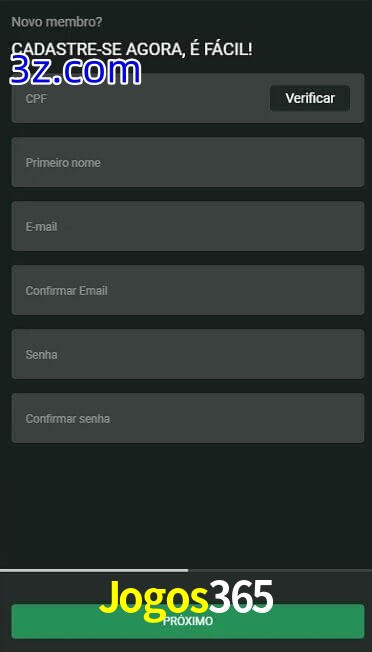Click unfilled portion of registration progress bar
This screenshot has width=372, height=652.
pyautogui.click(x=280, y=570)
